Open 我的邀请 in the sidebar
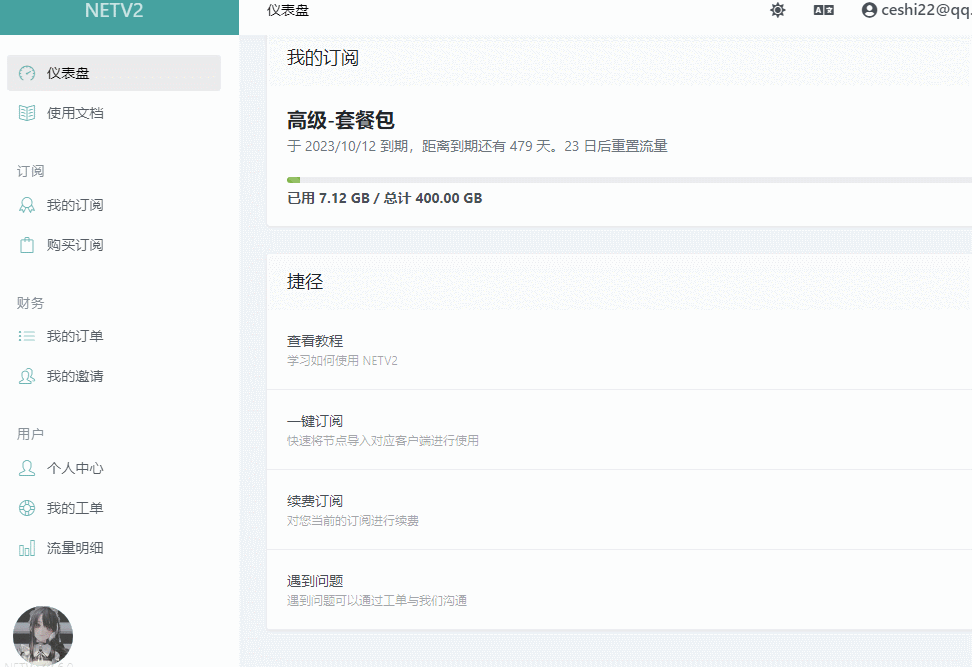 pos(114,376)
